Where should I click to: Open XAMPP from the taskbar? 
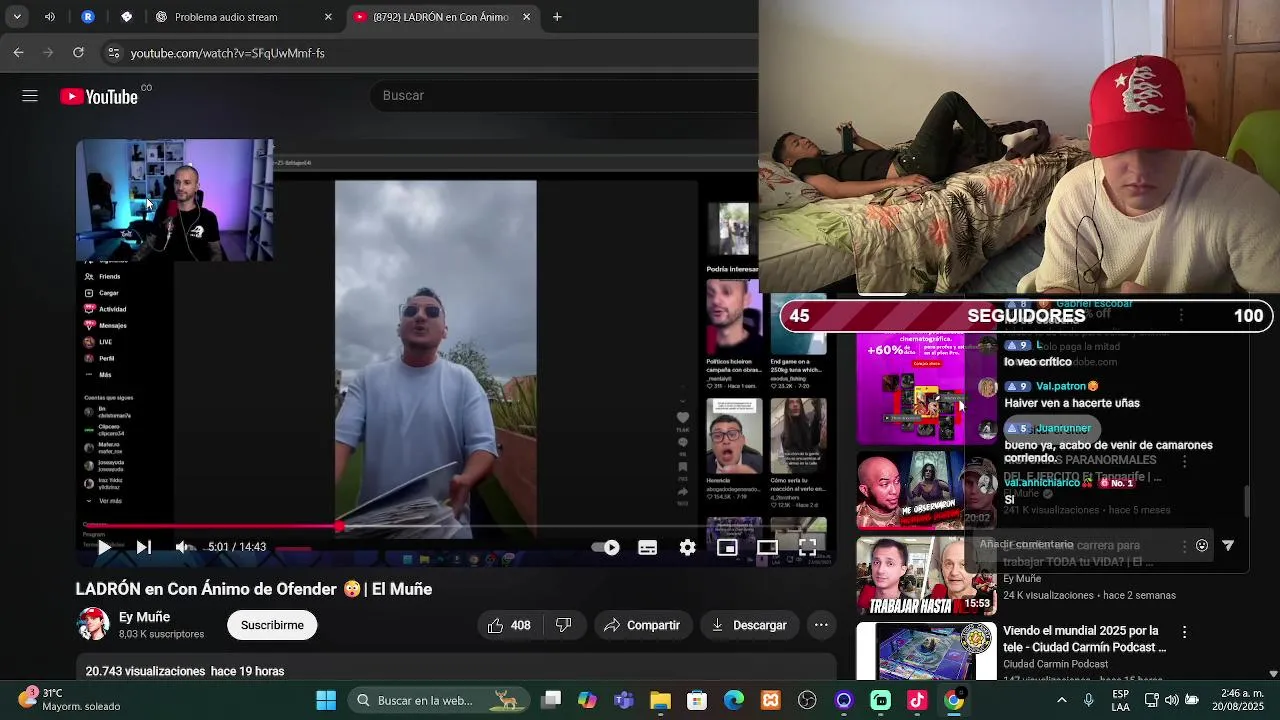770,700
